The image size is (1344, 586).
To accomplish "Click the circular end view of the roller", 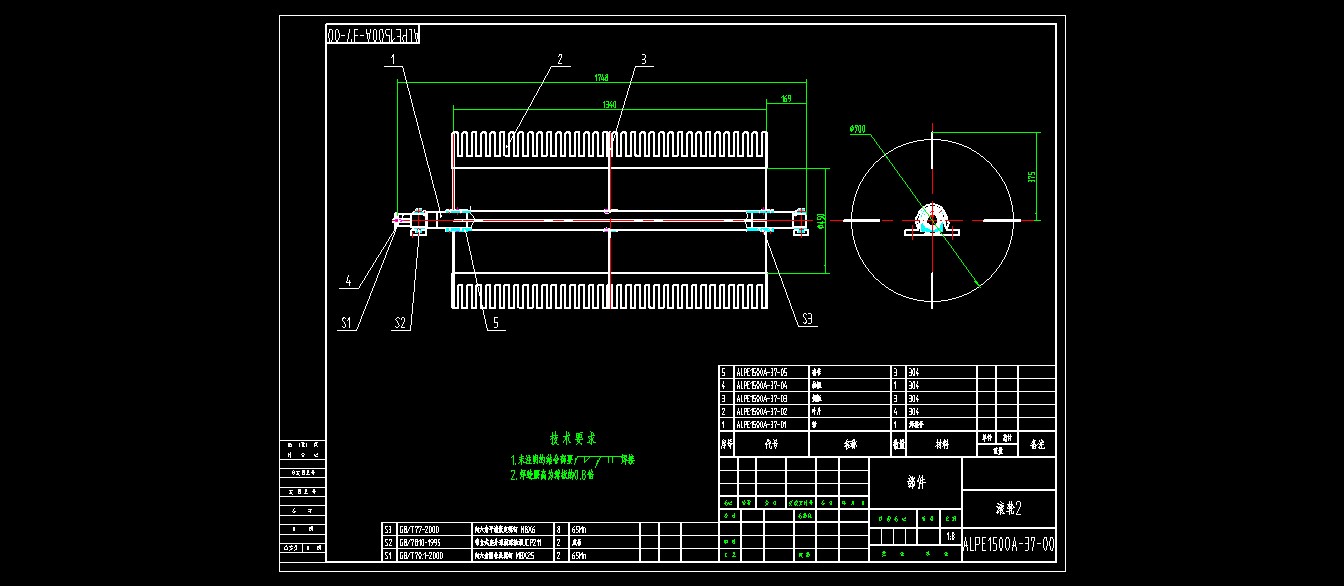I will [931, 220].
